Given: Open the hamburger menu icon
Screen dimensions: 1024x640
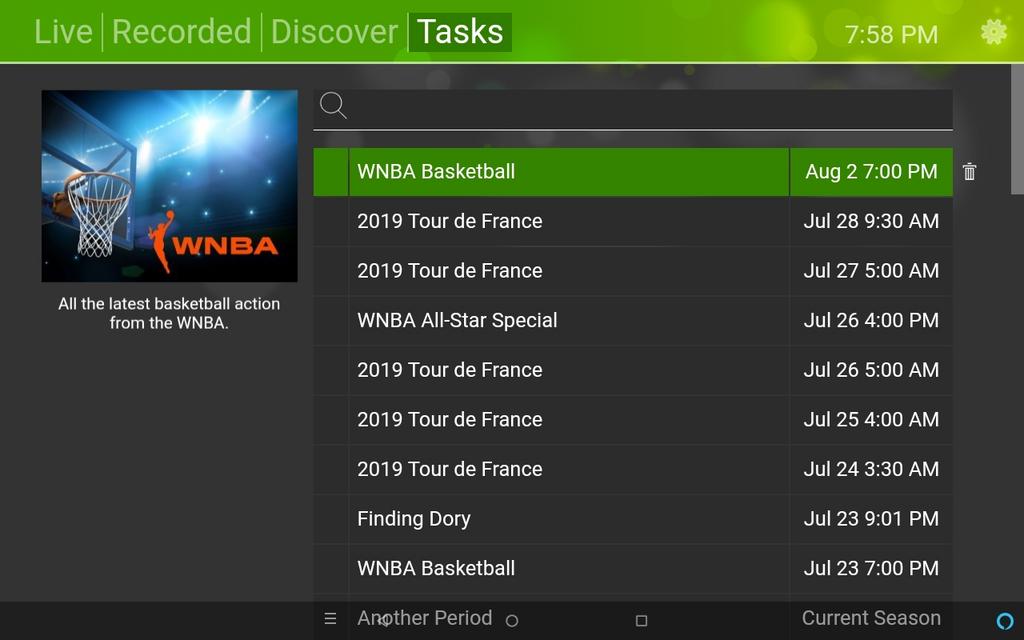Looking at the screenshot, I should coord(330,618).
